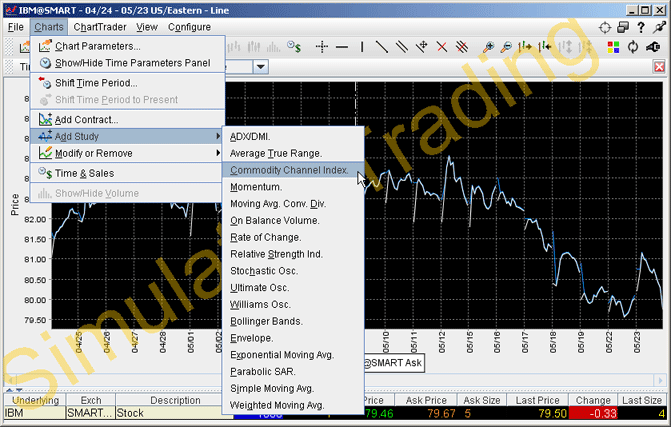Add the Ultimate Osc. study

(293, 288)
